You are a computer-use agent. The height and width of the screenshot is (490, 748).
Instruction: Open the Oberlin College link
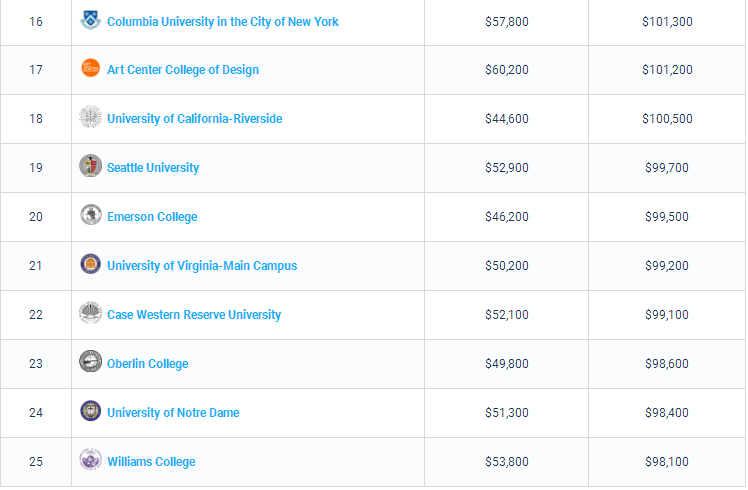[x=147, y=364]
